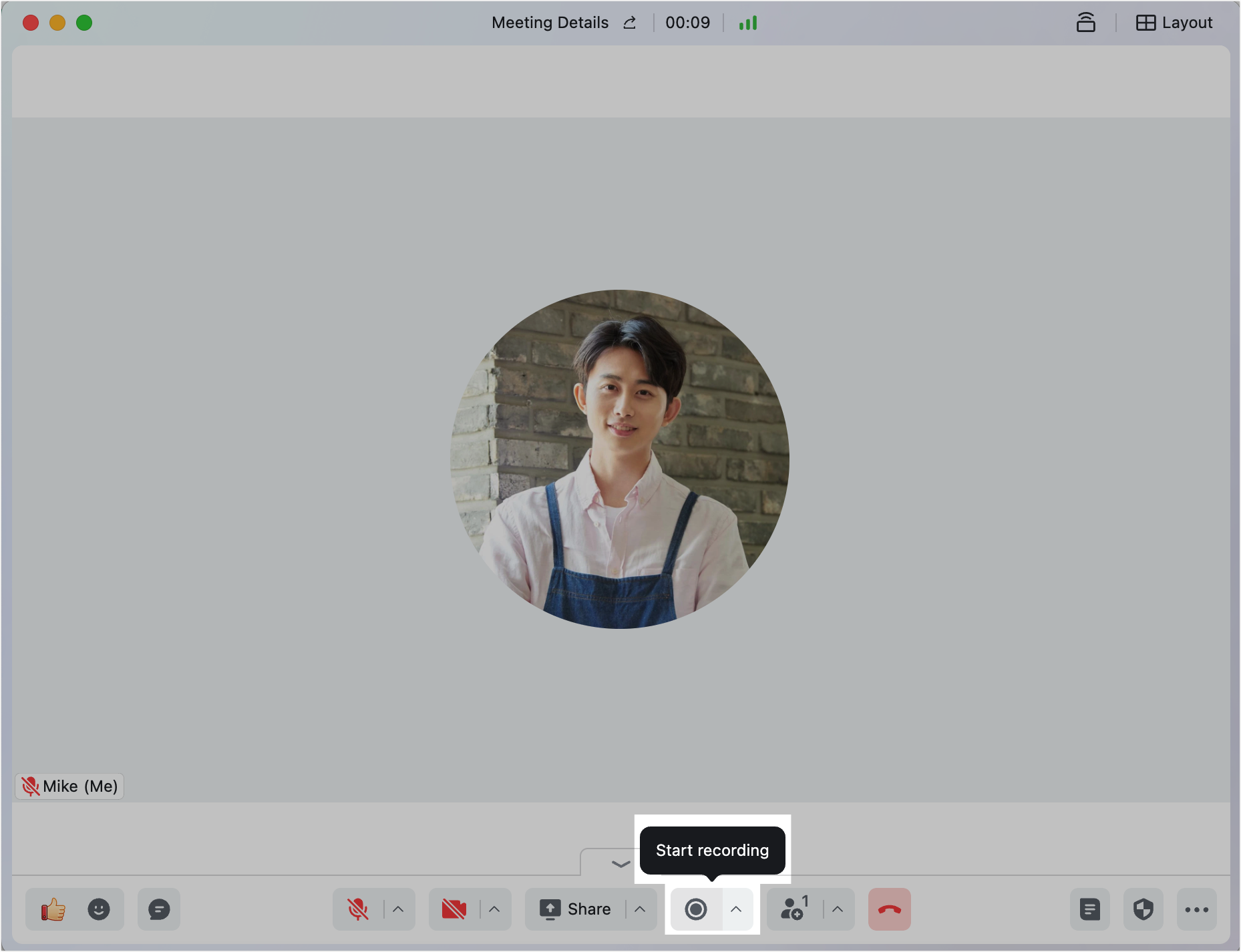Expand the recording options arrow
1241x952 pixels.
736,909
